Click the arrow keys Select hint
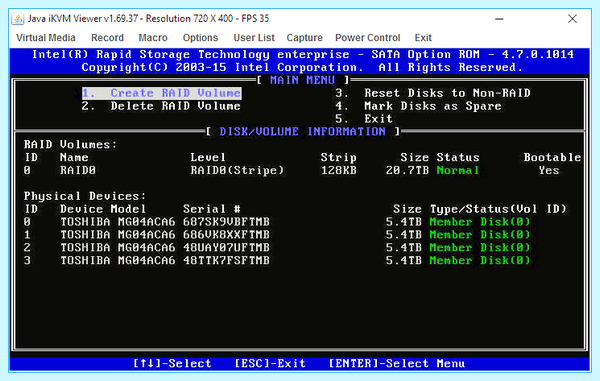The image size is (600, 381). (172, 363)
